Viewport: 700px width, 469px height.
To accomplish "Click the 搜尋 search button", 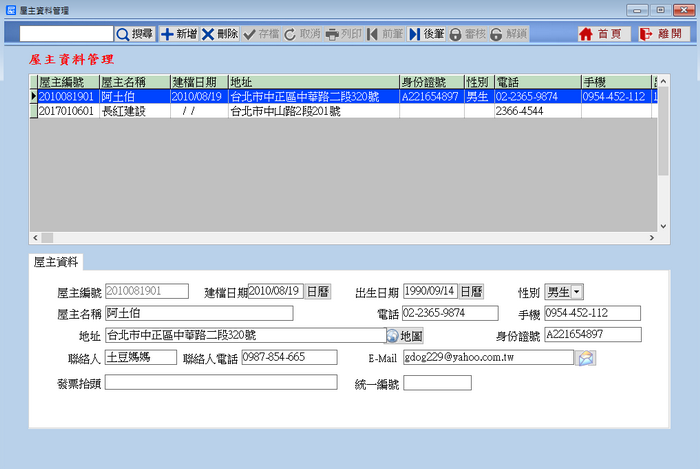I will tap(135, 34).
